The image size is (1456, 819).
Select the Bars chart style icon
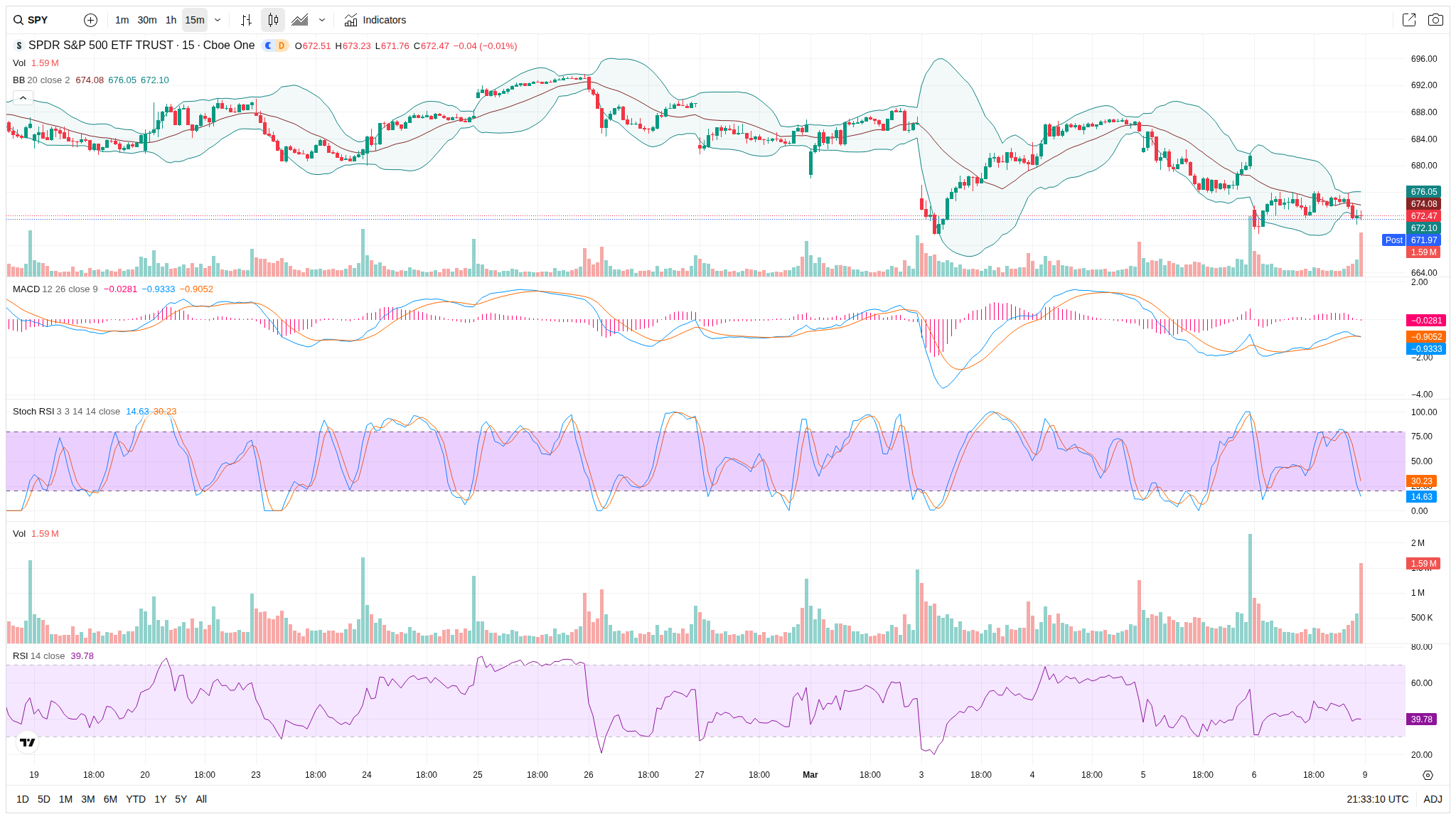tap(246, 20)
